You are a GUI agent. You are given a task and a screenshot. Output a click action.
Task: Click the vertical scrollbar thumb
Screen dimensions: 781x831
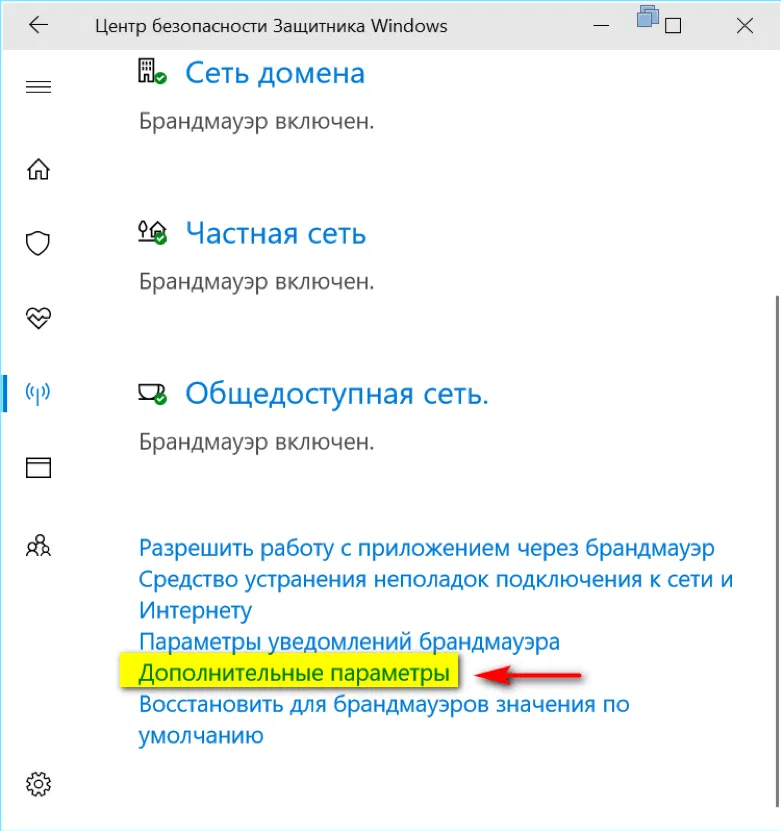777,551
